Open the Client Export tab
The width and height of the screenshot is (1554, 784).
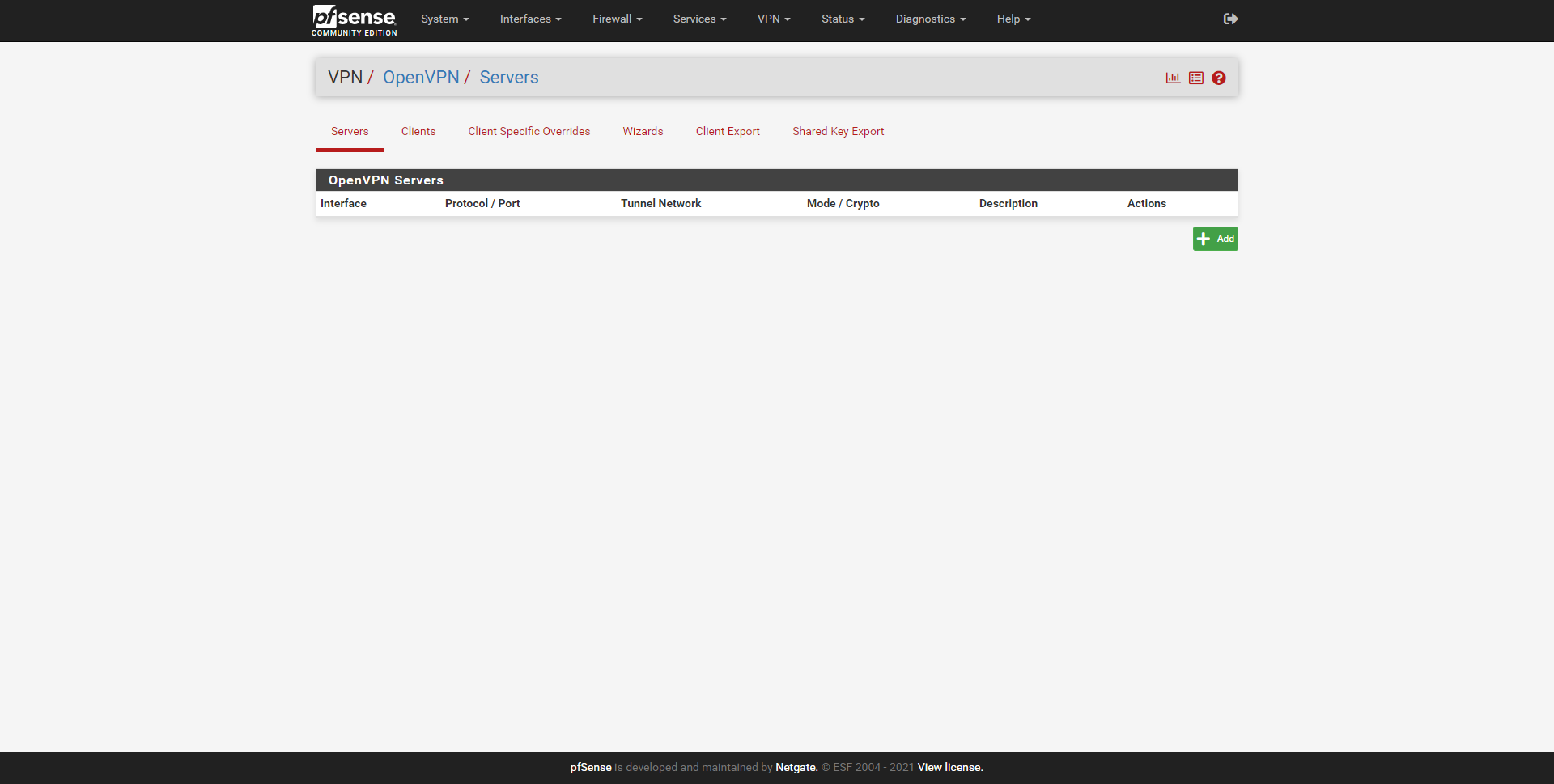[x=728, y=131]
